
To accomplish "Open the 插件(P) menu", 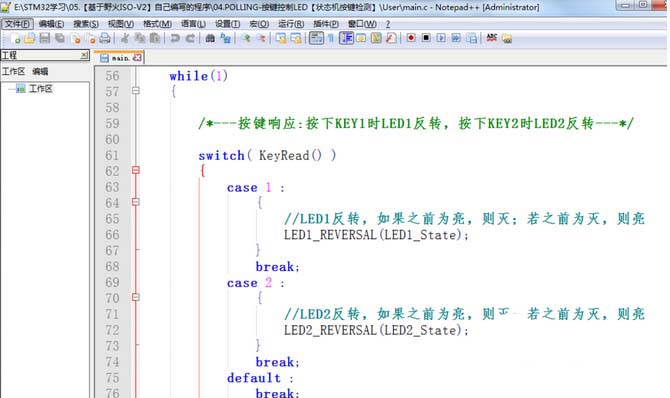I will pyautogui.click(x=326, y=24).
